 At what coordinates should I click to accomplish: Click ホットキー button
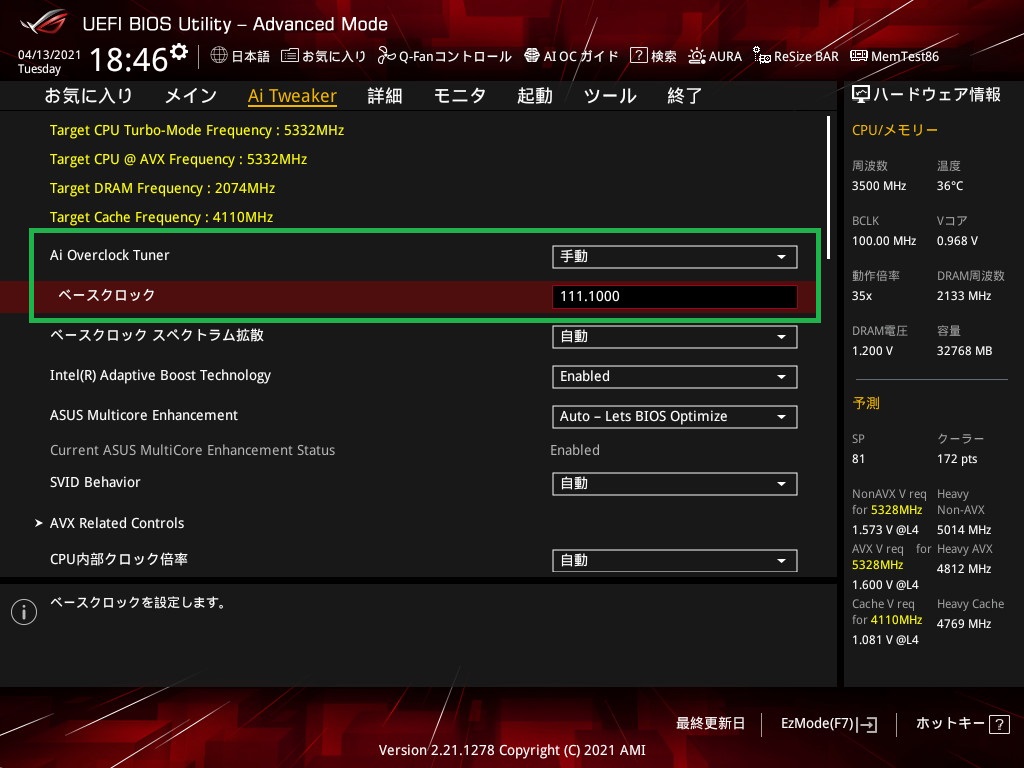tap(963, 724)
